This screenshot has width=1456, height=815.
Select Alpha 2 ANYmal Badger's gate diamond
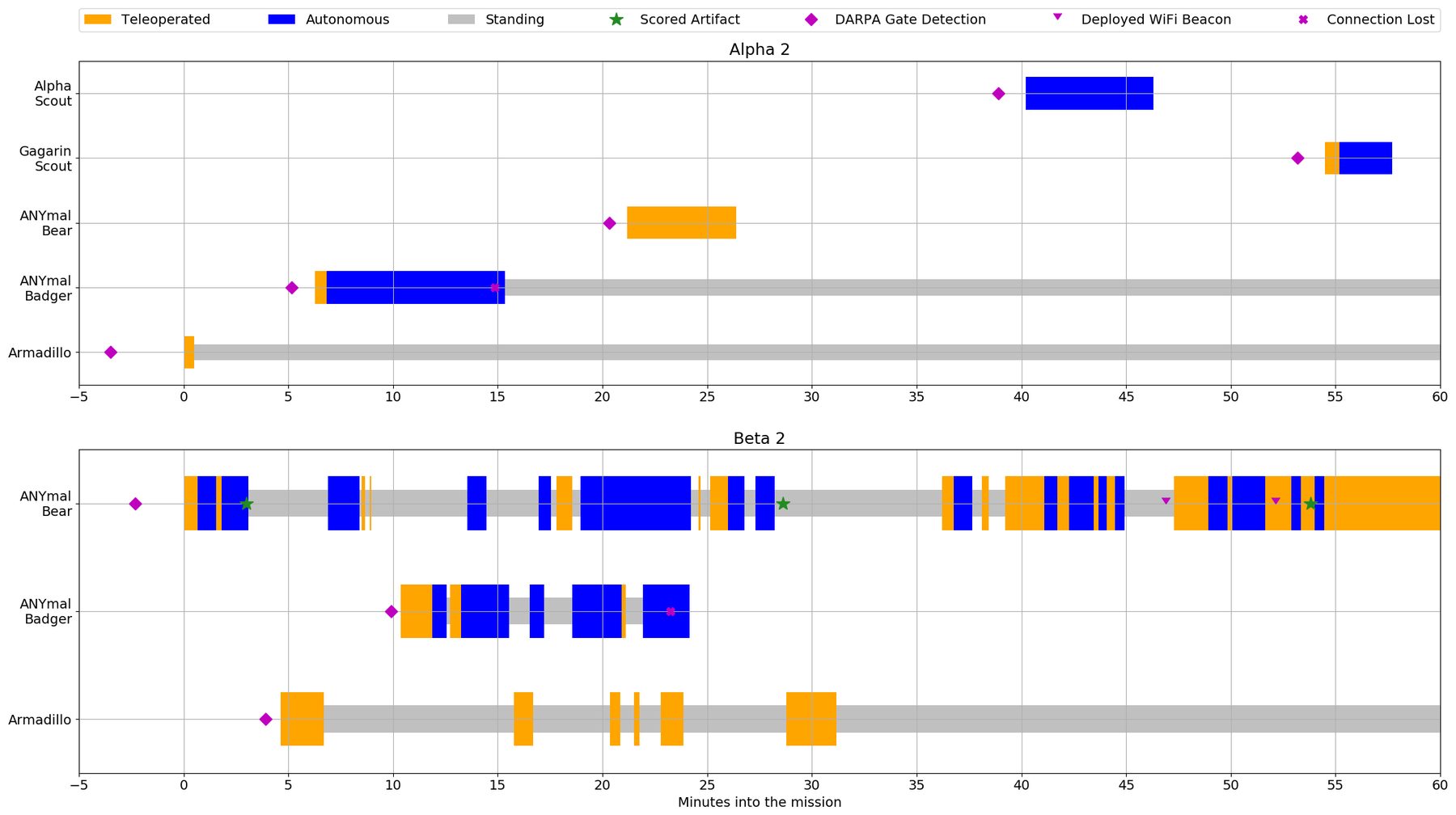(x=292, y=288)
